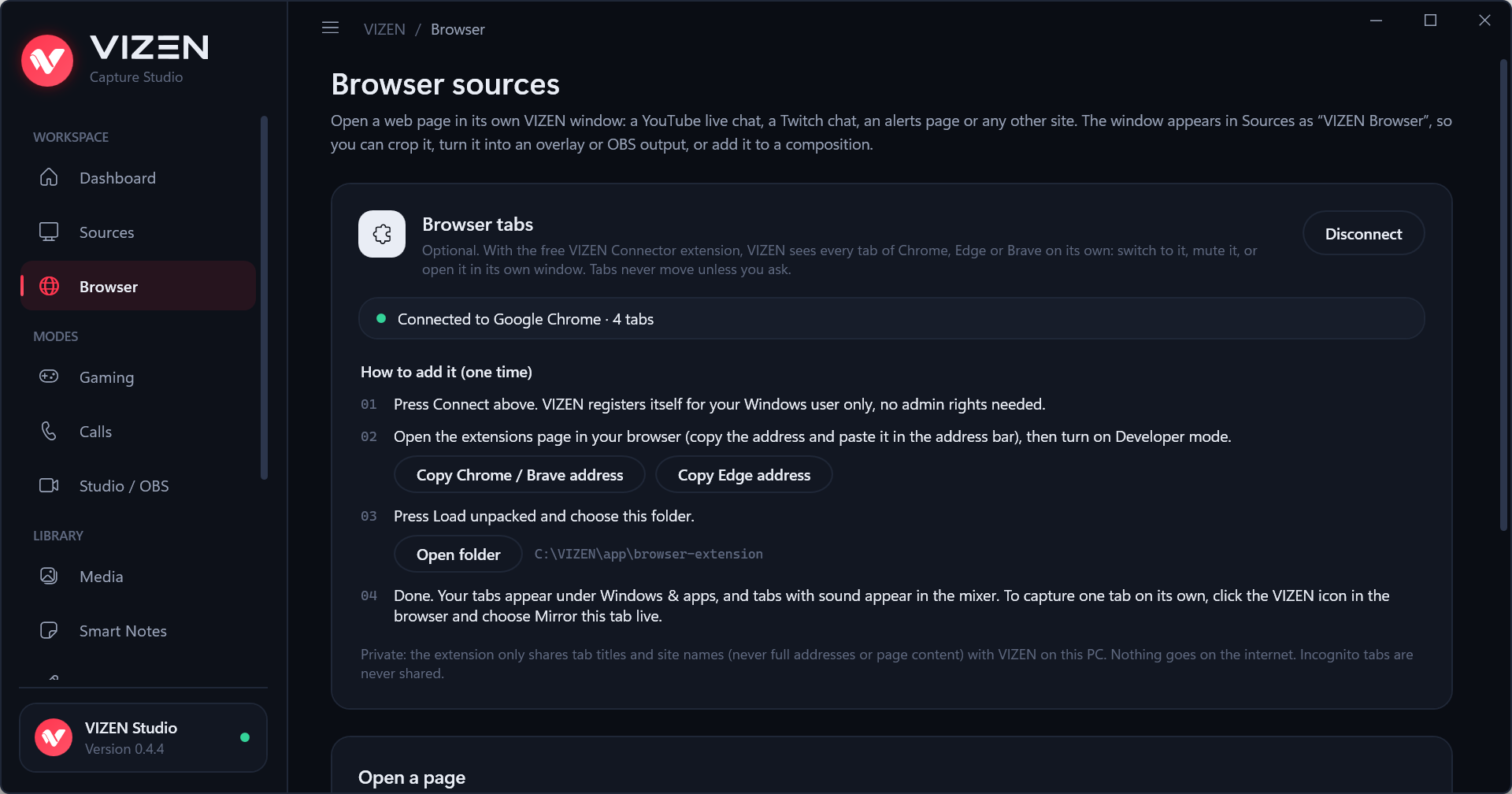Screen dimensions: 1512x794
Task: Click the Sources monitor icon
Action: pos(49,232)
